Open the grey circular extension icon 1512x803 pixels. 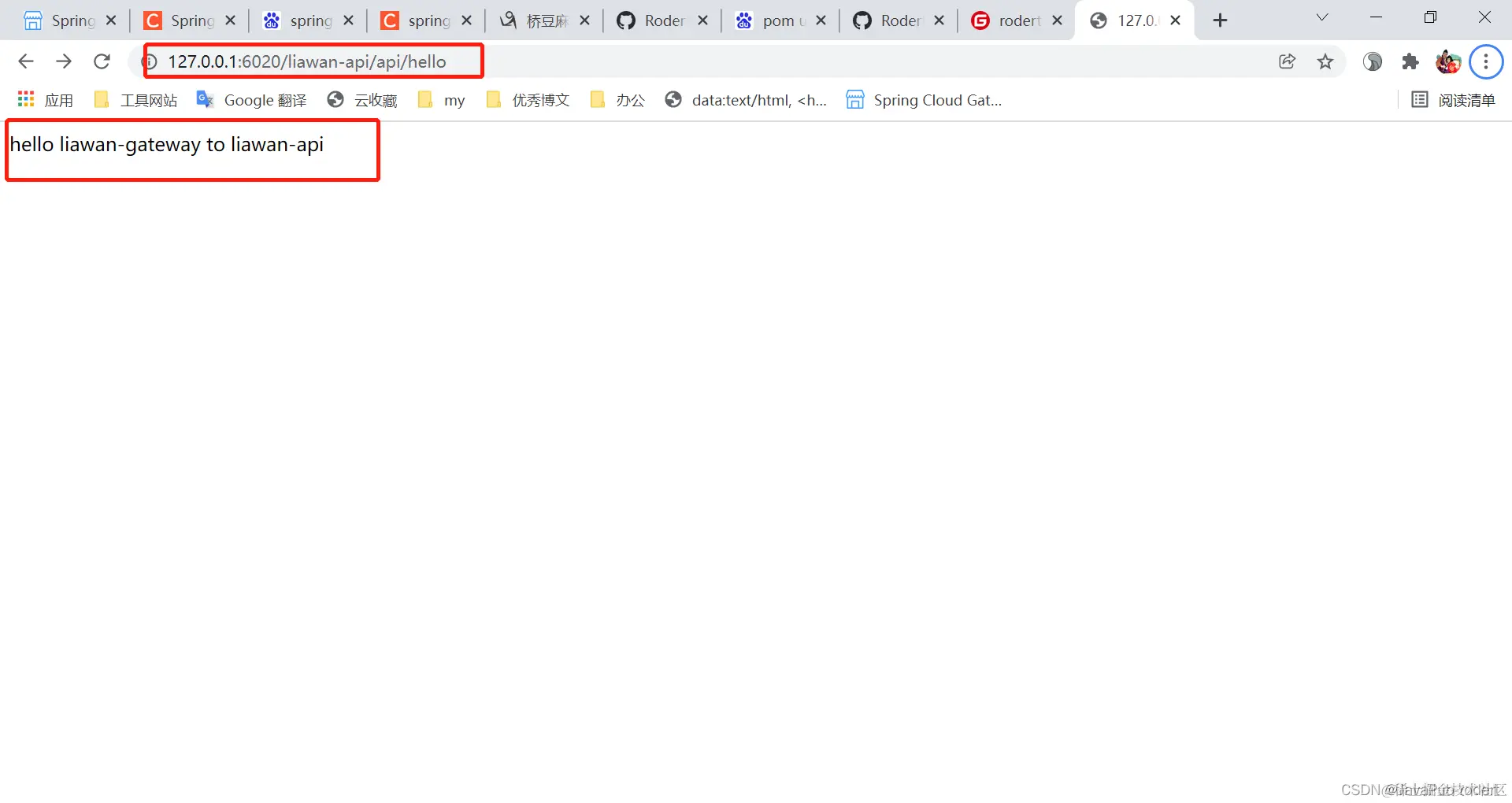1373,61
